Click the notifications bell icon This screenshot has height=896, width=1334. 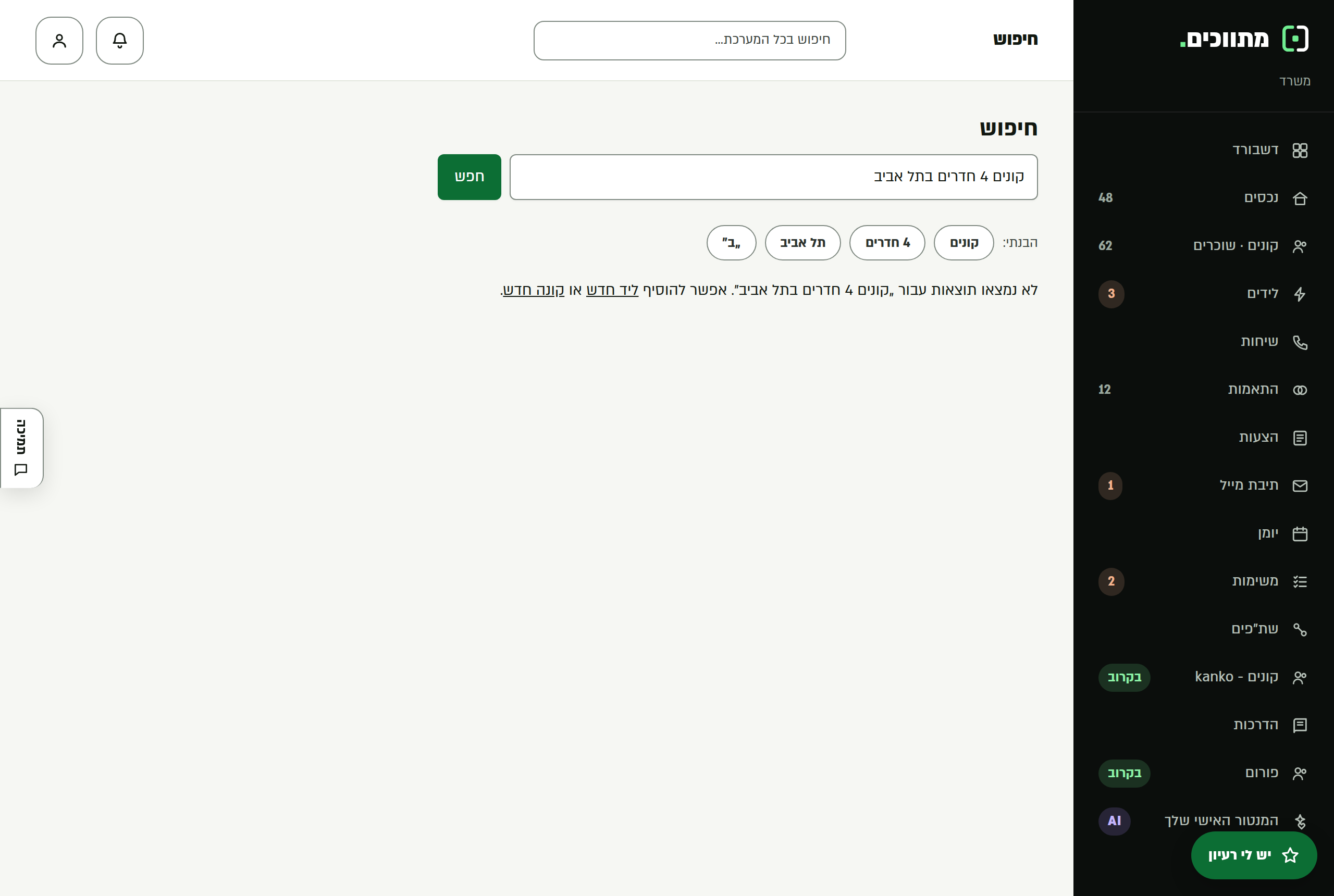[x=119, y=41]
